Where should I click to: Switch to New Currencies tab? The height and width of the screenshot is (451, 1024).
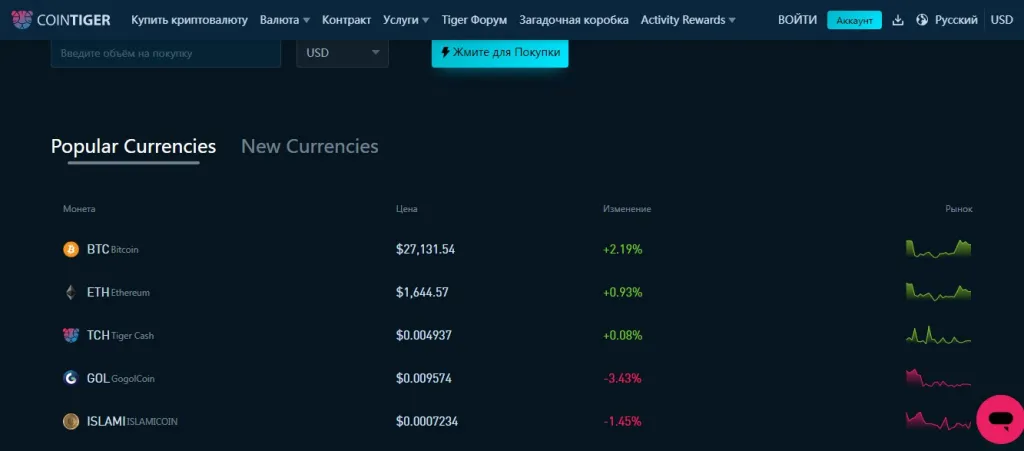310,146
